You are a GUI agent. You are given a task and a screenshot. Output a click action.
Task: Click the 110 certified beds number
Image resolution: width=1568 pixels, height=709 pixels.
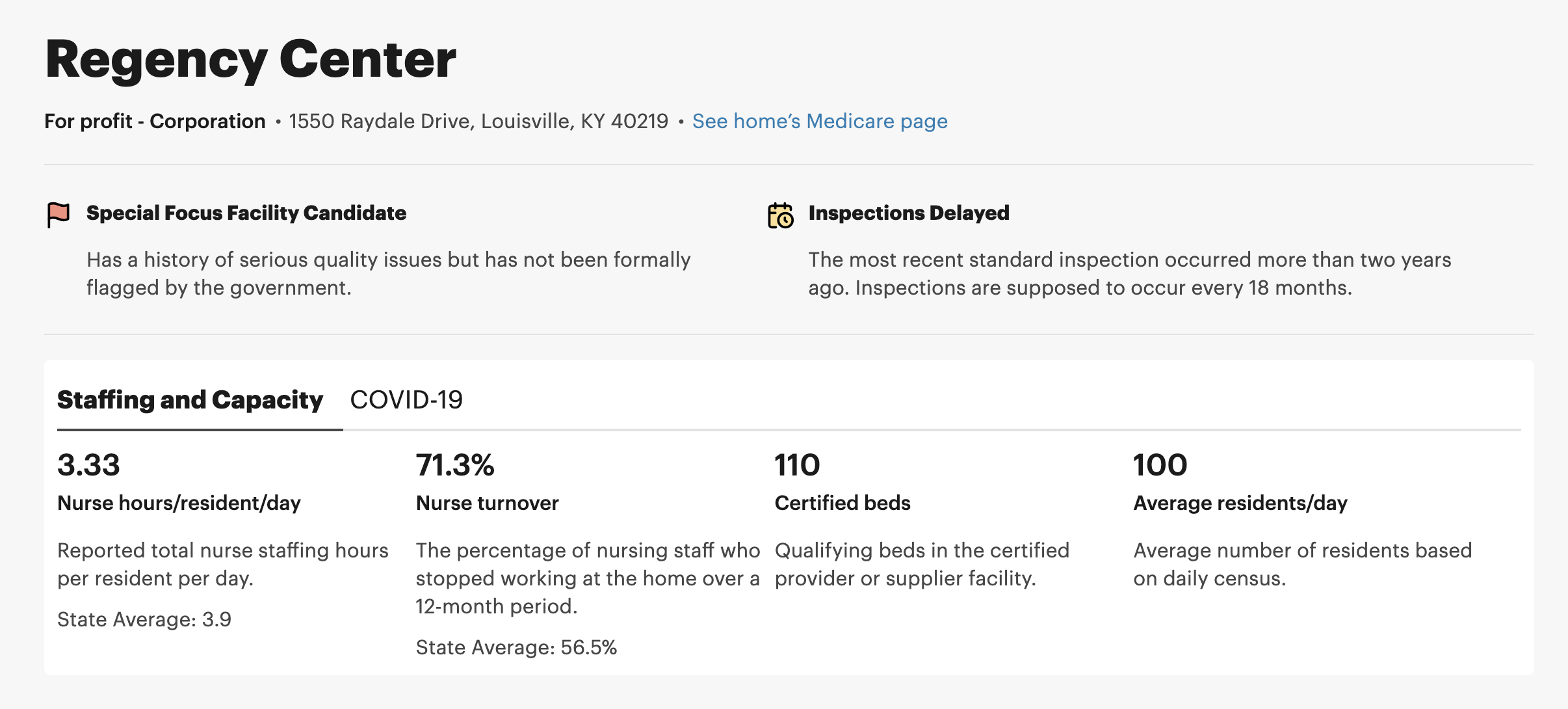point(797,465)
